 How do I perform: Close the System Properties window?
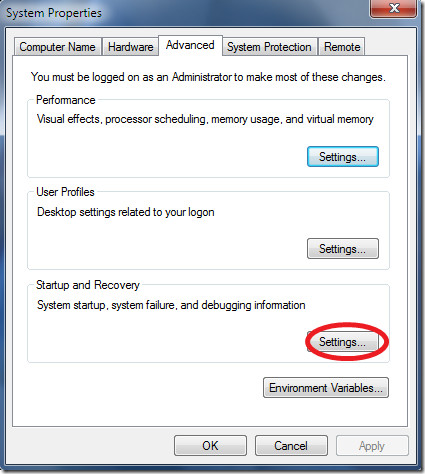393,8
